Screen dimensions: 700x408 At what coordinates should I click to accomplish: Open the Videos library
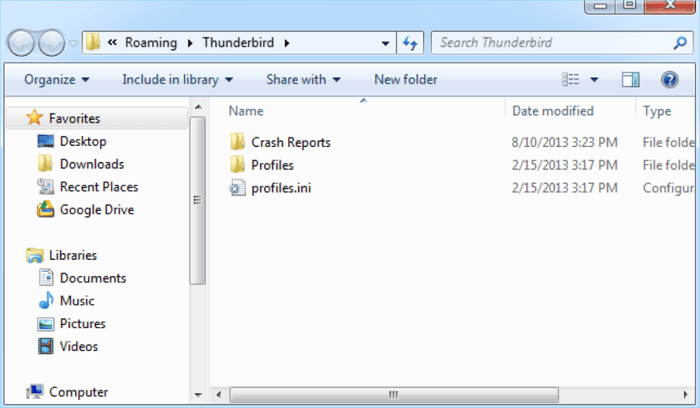(x=79, y=346)
